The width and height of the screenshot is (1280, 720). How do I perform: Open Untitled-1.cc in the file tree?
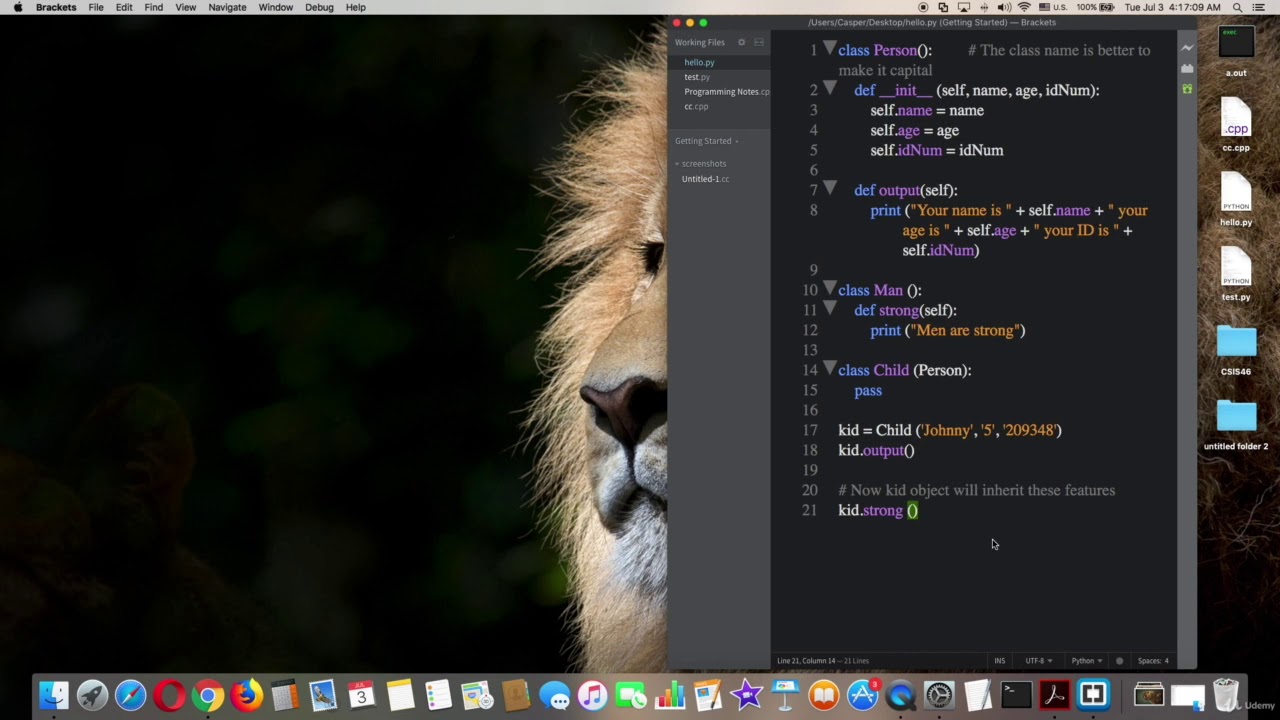[x=705, y=179]
